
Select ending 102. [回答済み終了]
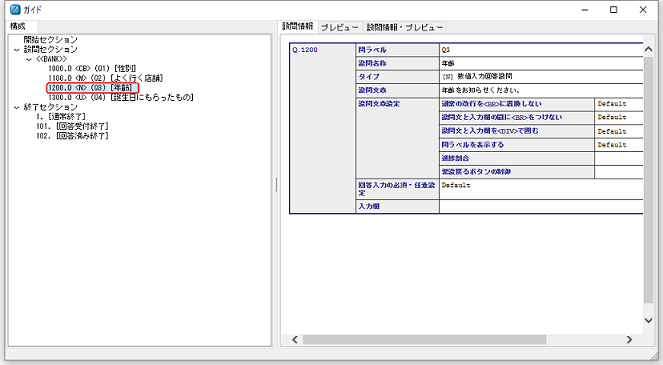click(72, 136)
